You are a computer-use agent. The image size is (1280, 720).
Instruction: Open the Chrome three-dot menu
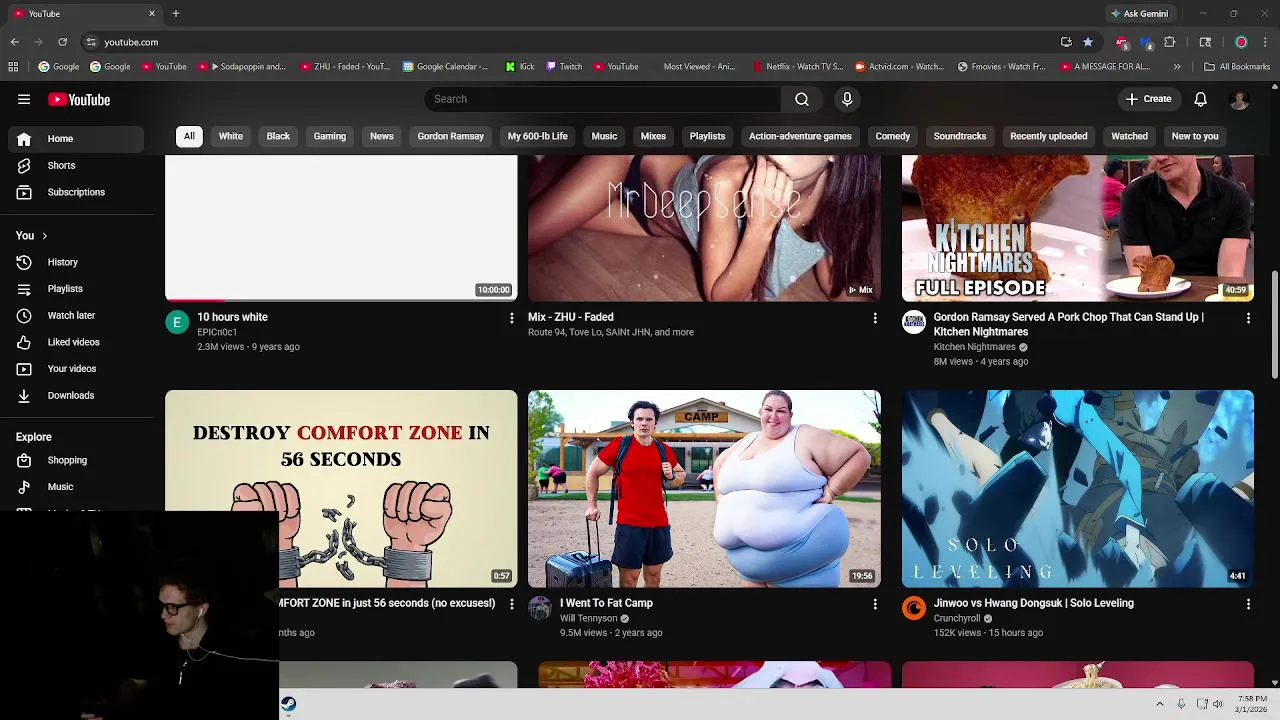(x=1266, y=42)
